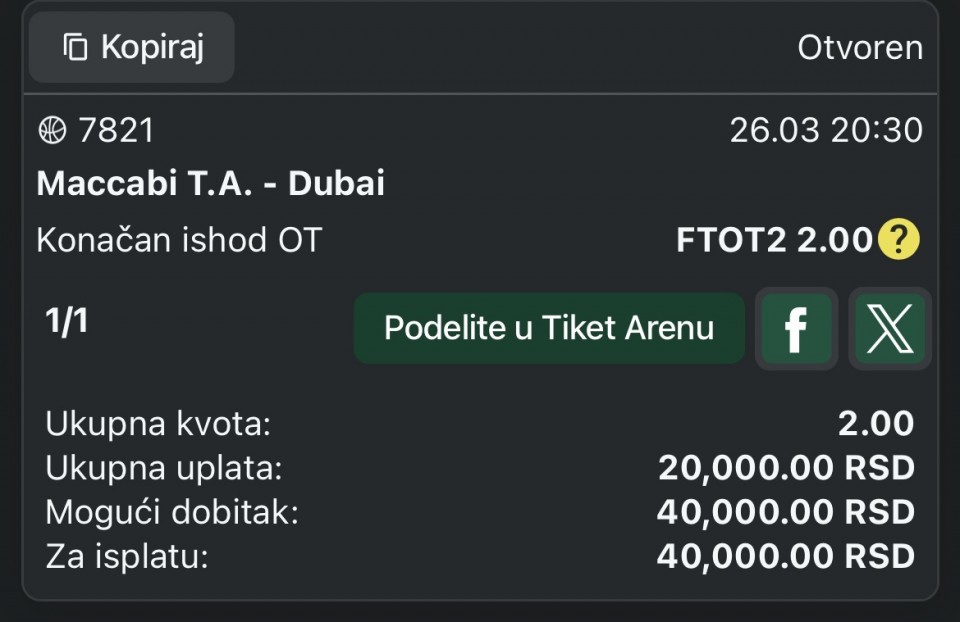
Task: Select the match code 7821
Action: point(117,130)
